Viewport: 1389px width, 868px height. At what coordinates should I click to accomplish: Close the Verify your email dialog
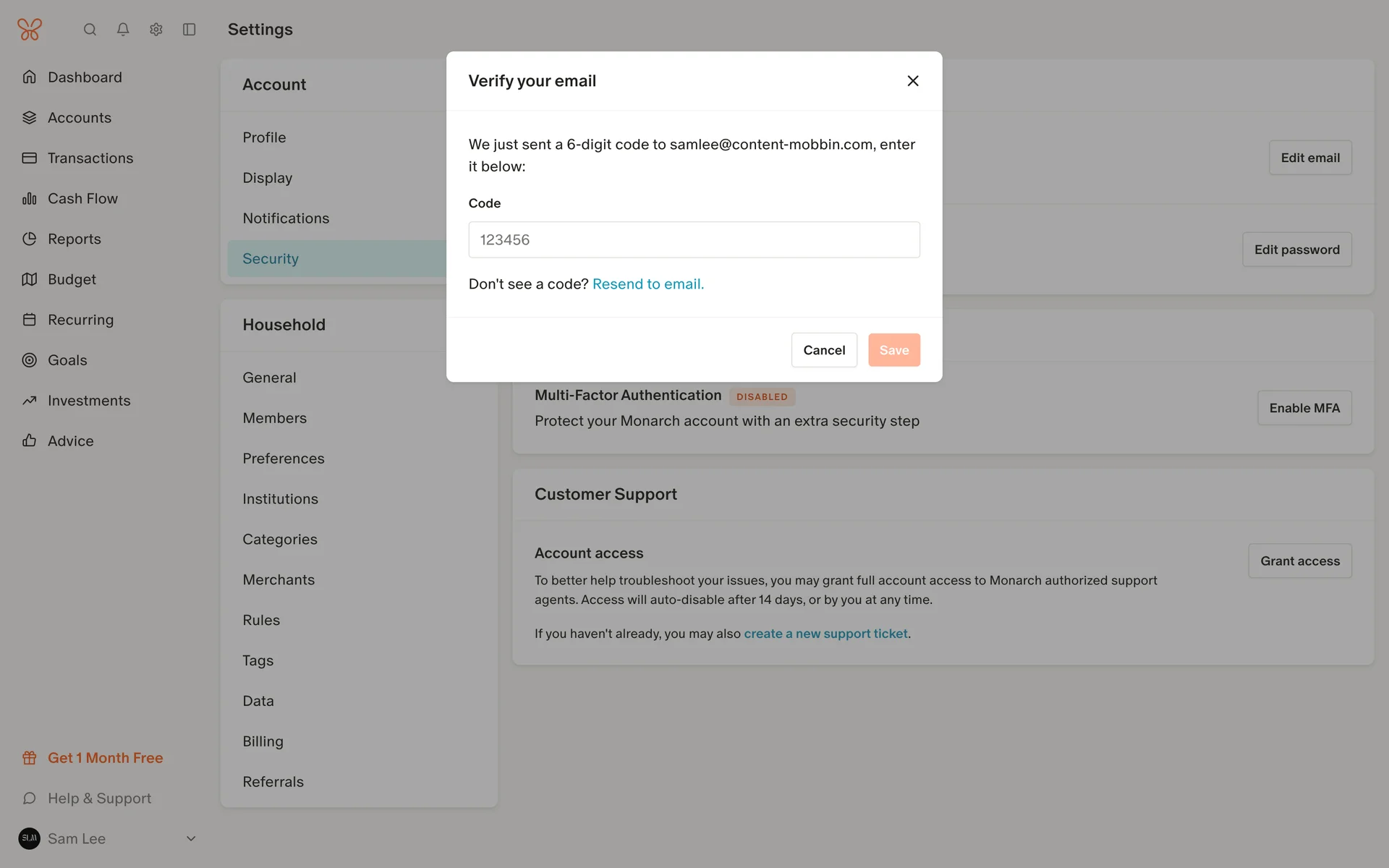click(913, 81)
